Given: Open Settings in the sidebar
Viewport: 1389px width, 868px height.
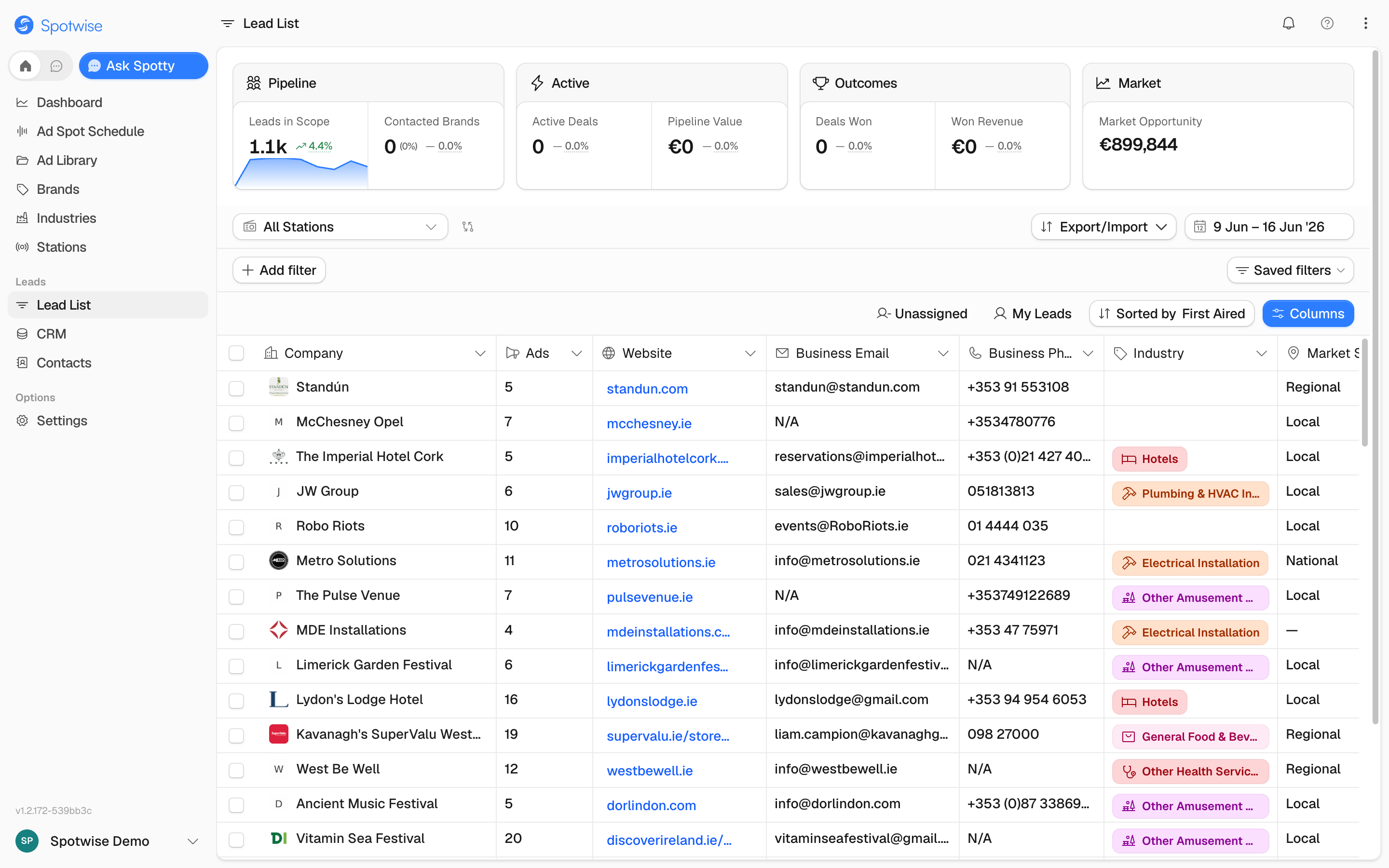Looking at the screenshot, I should 108,421.
